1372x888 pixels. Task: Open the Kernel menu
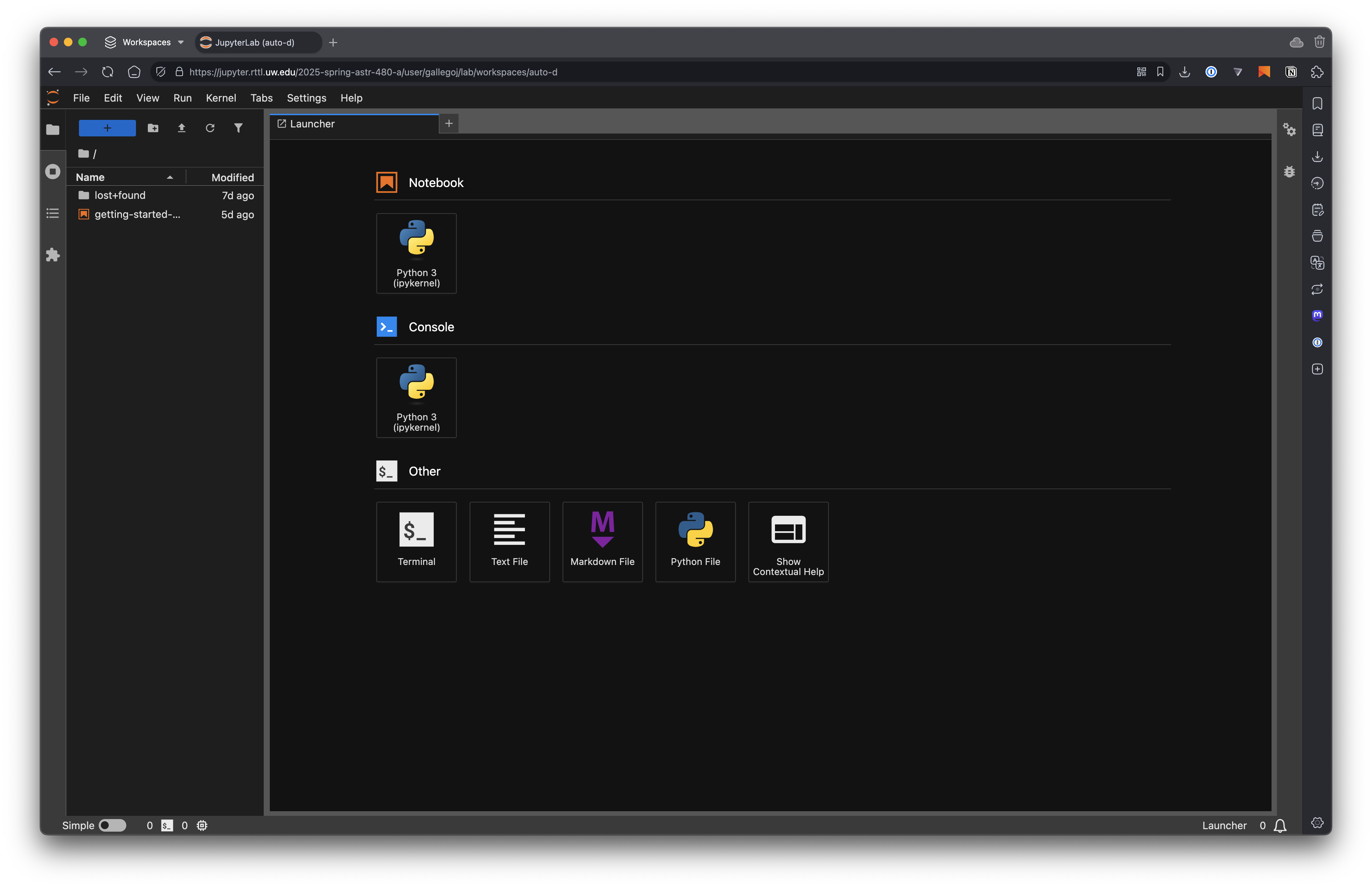pos(221,98)
